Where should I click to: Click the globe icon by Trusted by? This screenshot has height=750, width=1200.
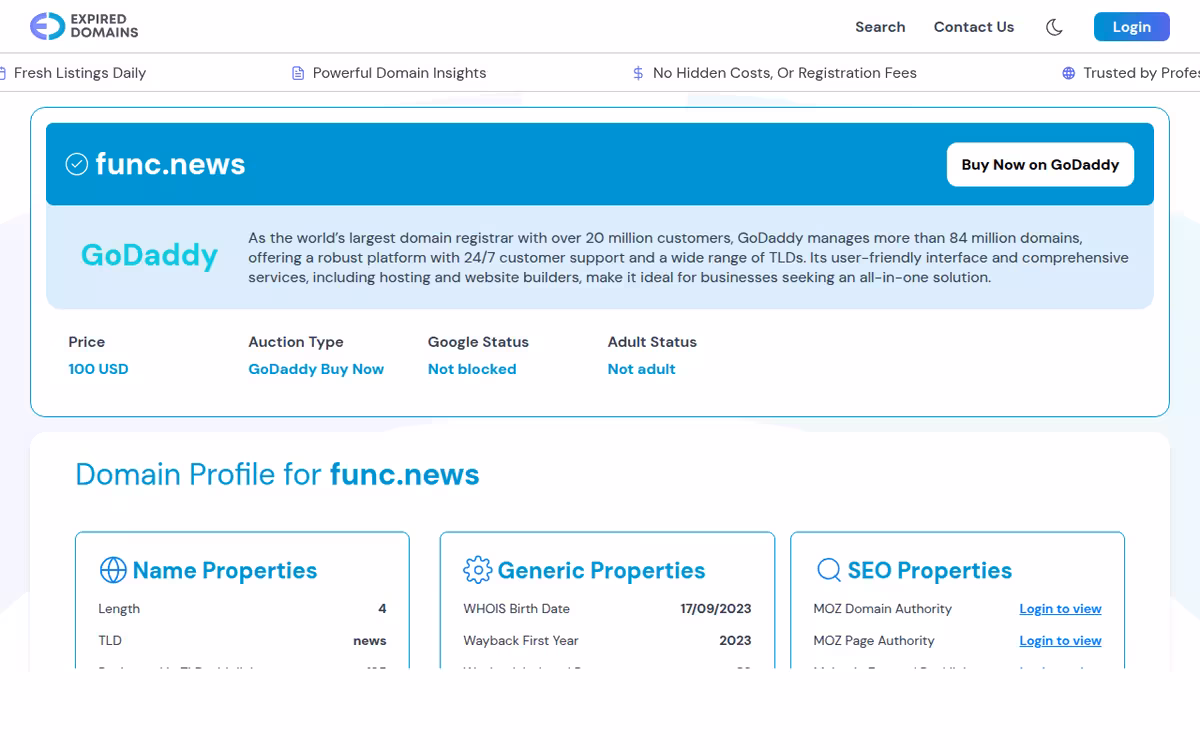click(x=1069, y=73)
